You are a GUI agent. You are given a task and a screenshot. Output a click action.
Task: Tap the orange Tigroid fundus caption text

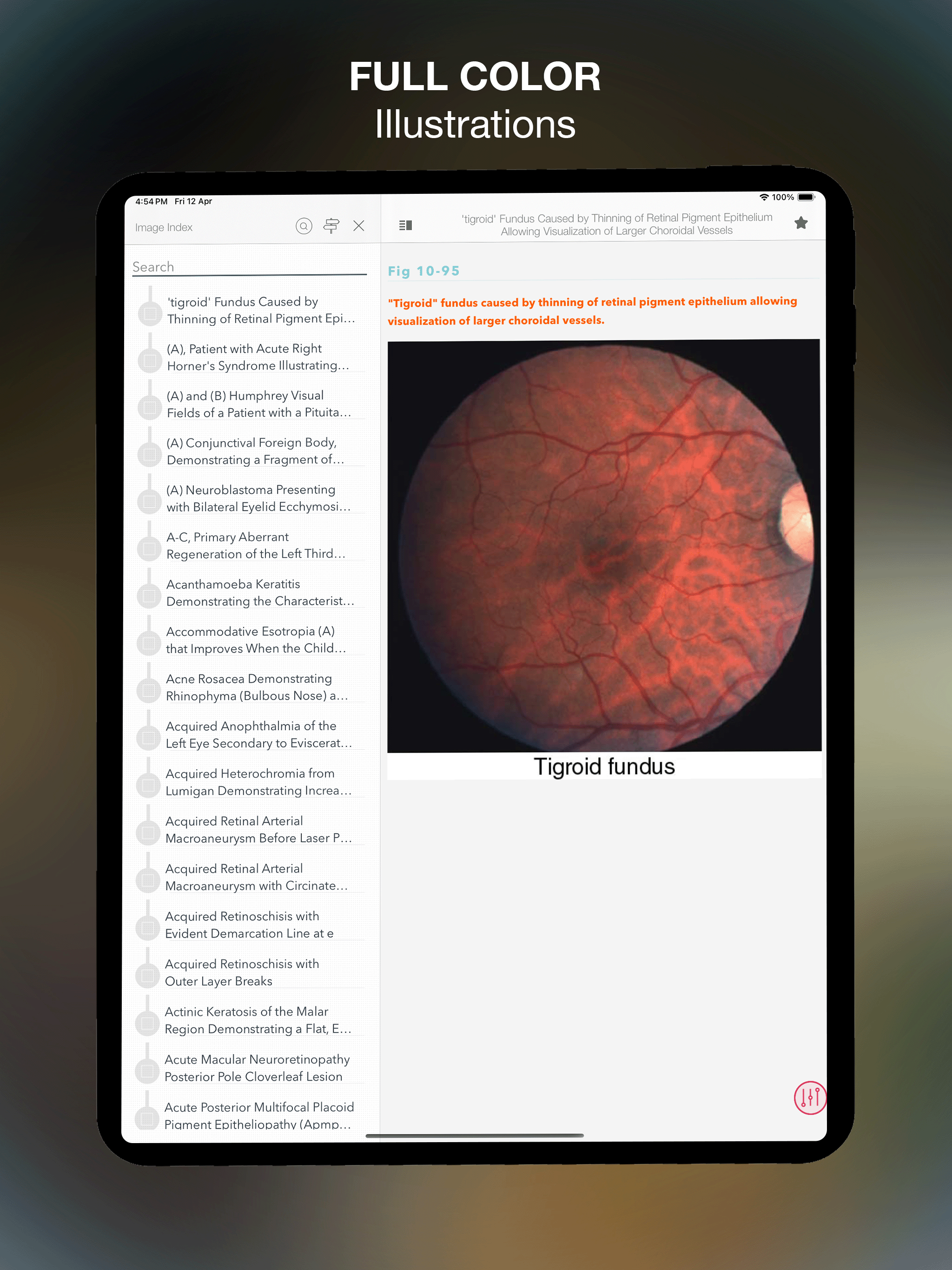592,311
